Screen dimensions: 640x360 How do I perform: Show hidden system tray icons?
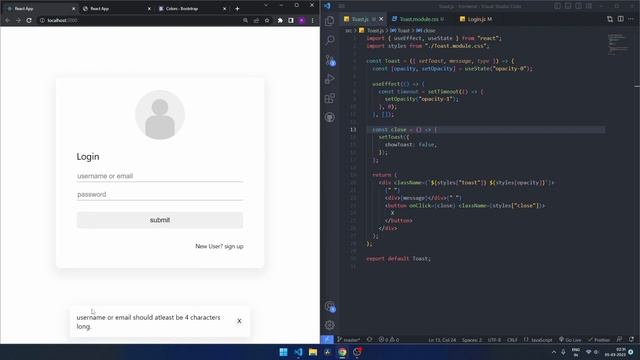click(554, 352)
